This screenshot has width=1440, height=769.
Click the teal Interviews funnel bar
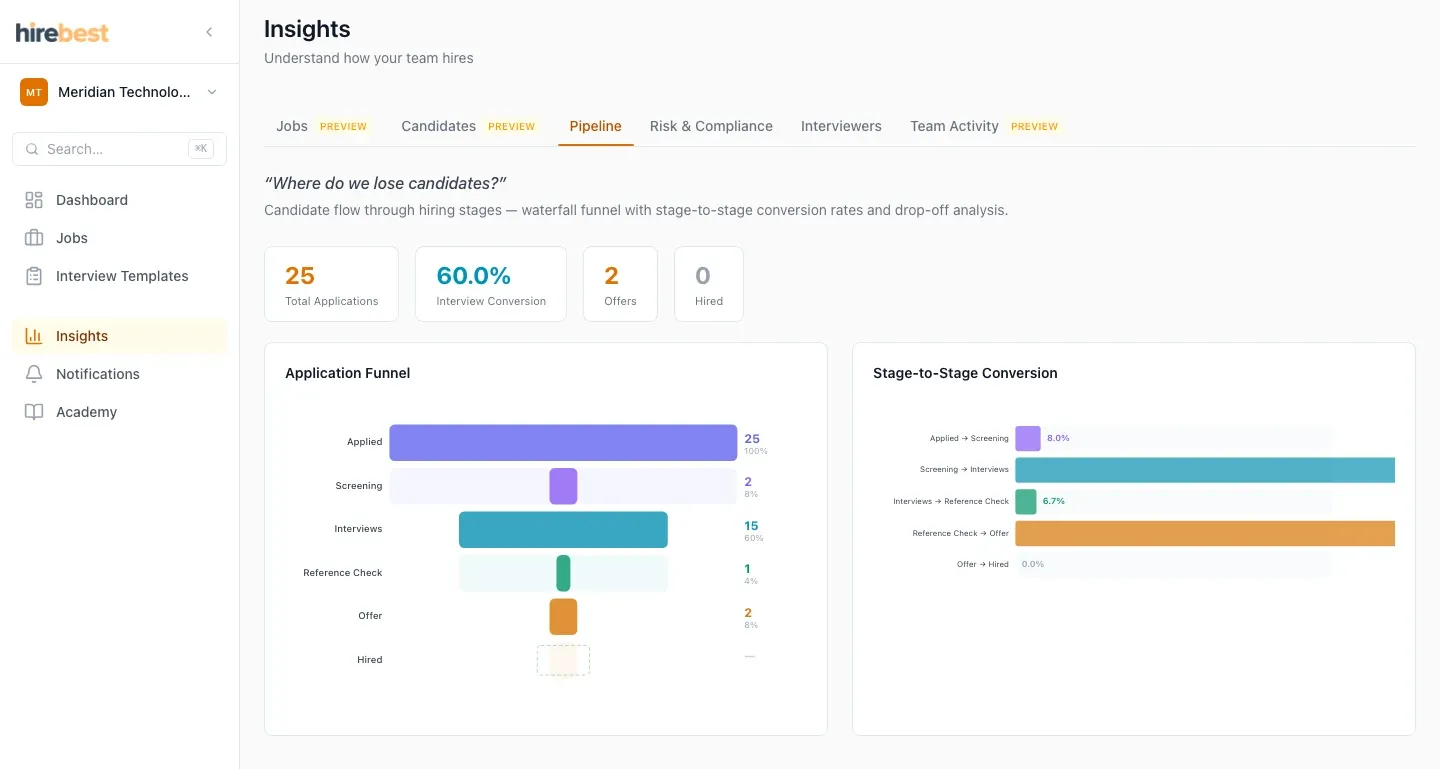563,530
